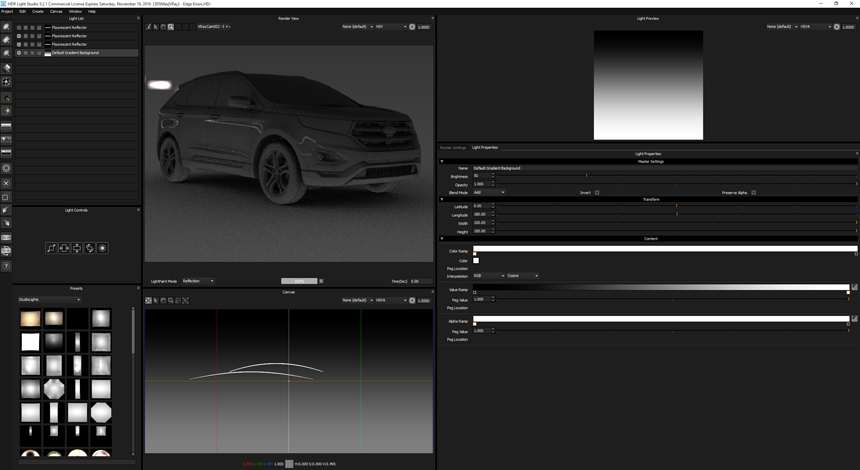This screenshot has width=860, height=470.
Task: Click the horizontal fit icon in Light Controls
Action: tap(64, 248)
